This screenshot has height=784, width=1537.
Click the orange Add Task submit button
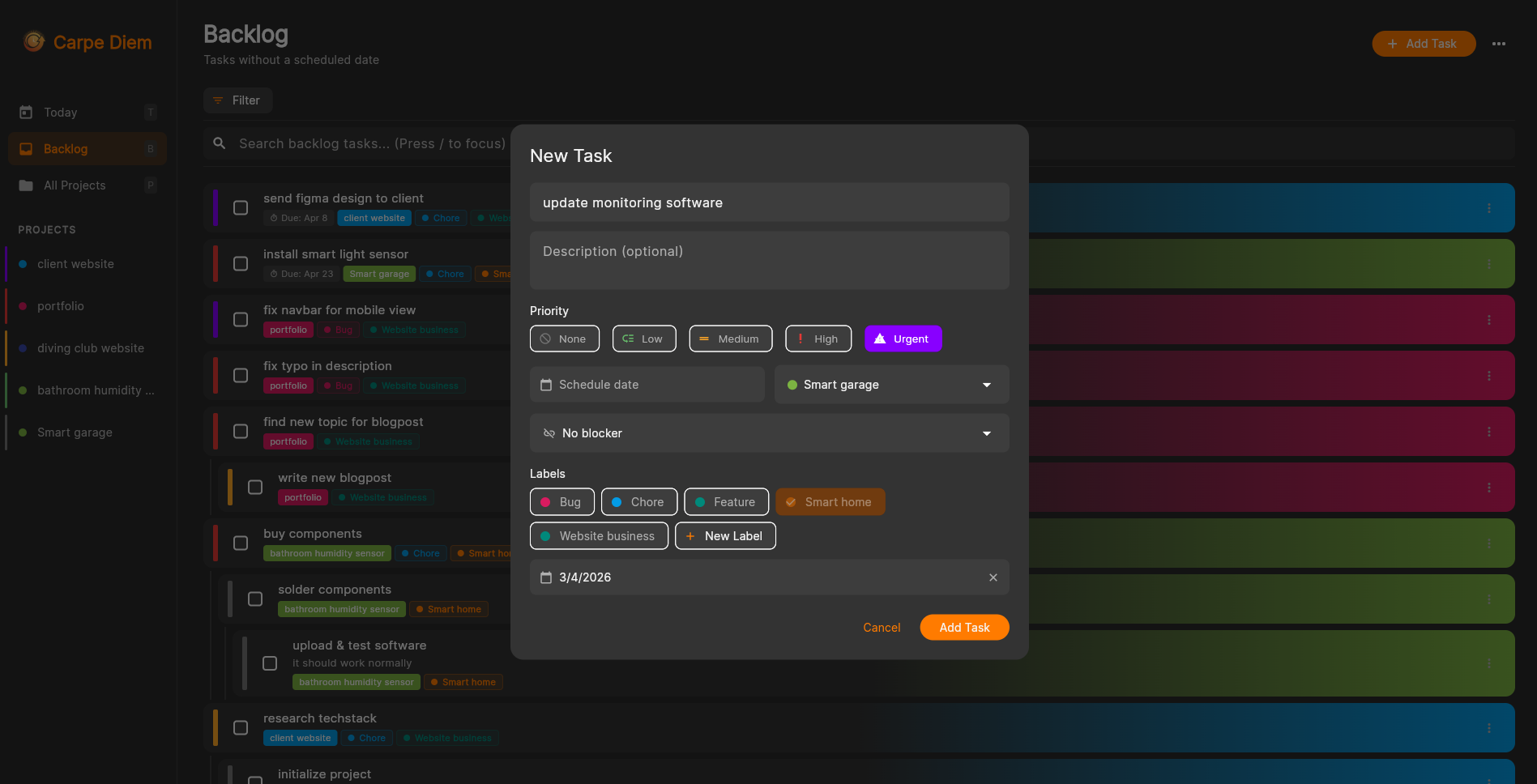964,628
